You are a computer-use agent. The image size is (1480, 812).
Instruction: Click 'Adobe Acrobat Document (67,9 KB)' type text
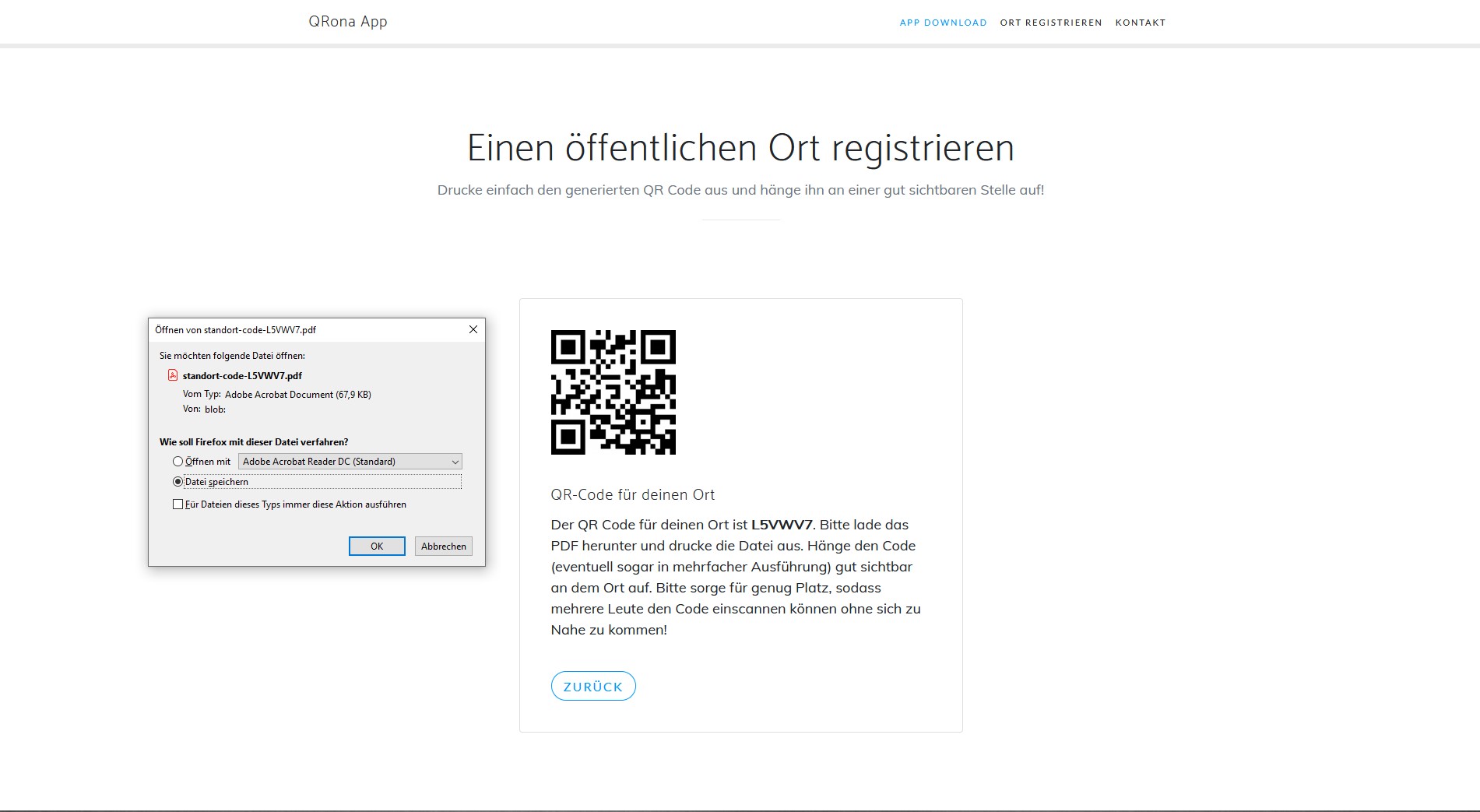point(298,395)
